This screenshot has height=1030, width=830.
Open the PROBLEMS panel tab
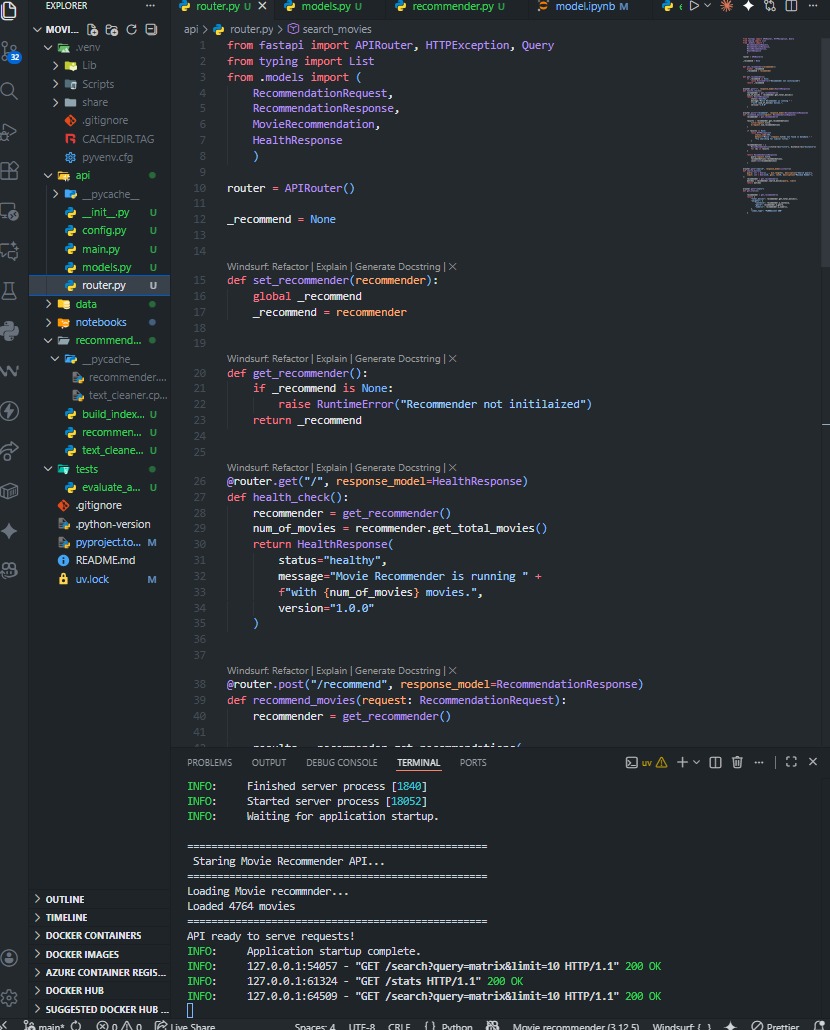pyautogui.click(x=209, y=763)
